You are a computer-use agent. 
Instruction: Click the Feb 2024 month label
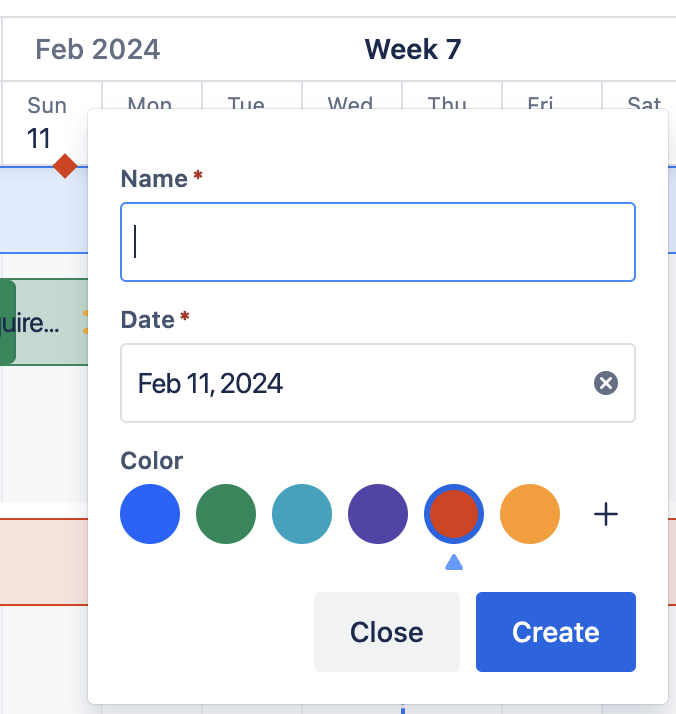pyautogui.click(x=97, y=49)
